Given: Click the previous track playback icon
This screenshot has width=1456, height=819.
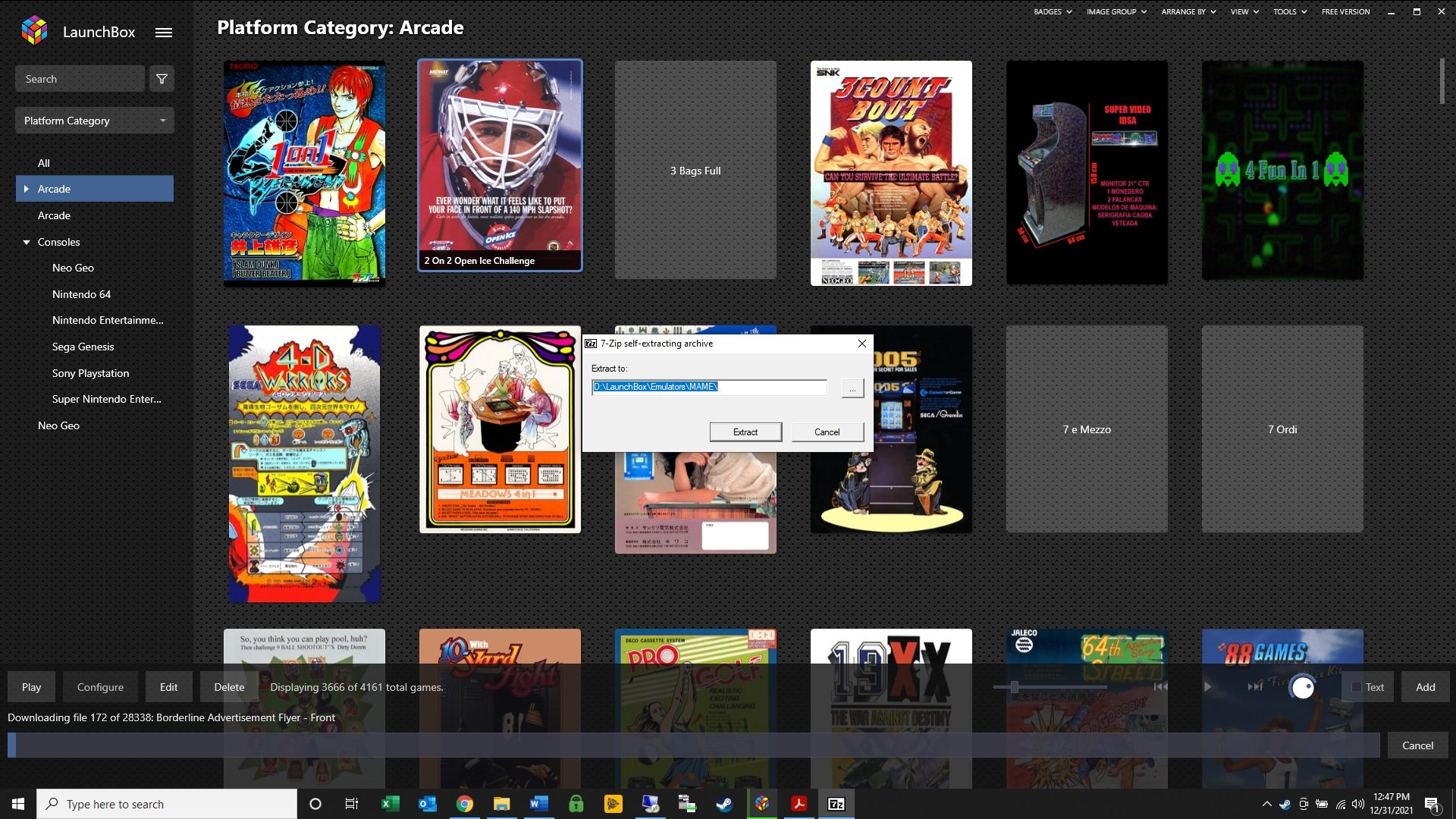Looking at the screenshot, I should click(x=1160, y=686).
